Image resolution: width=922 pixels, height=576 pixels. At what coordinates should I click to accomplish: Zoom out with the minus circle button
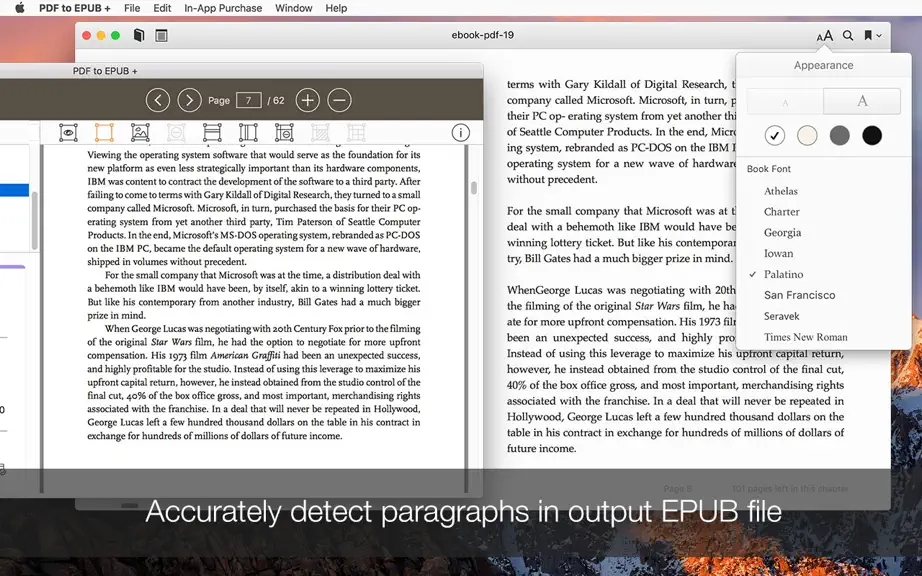click(339, 101)
